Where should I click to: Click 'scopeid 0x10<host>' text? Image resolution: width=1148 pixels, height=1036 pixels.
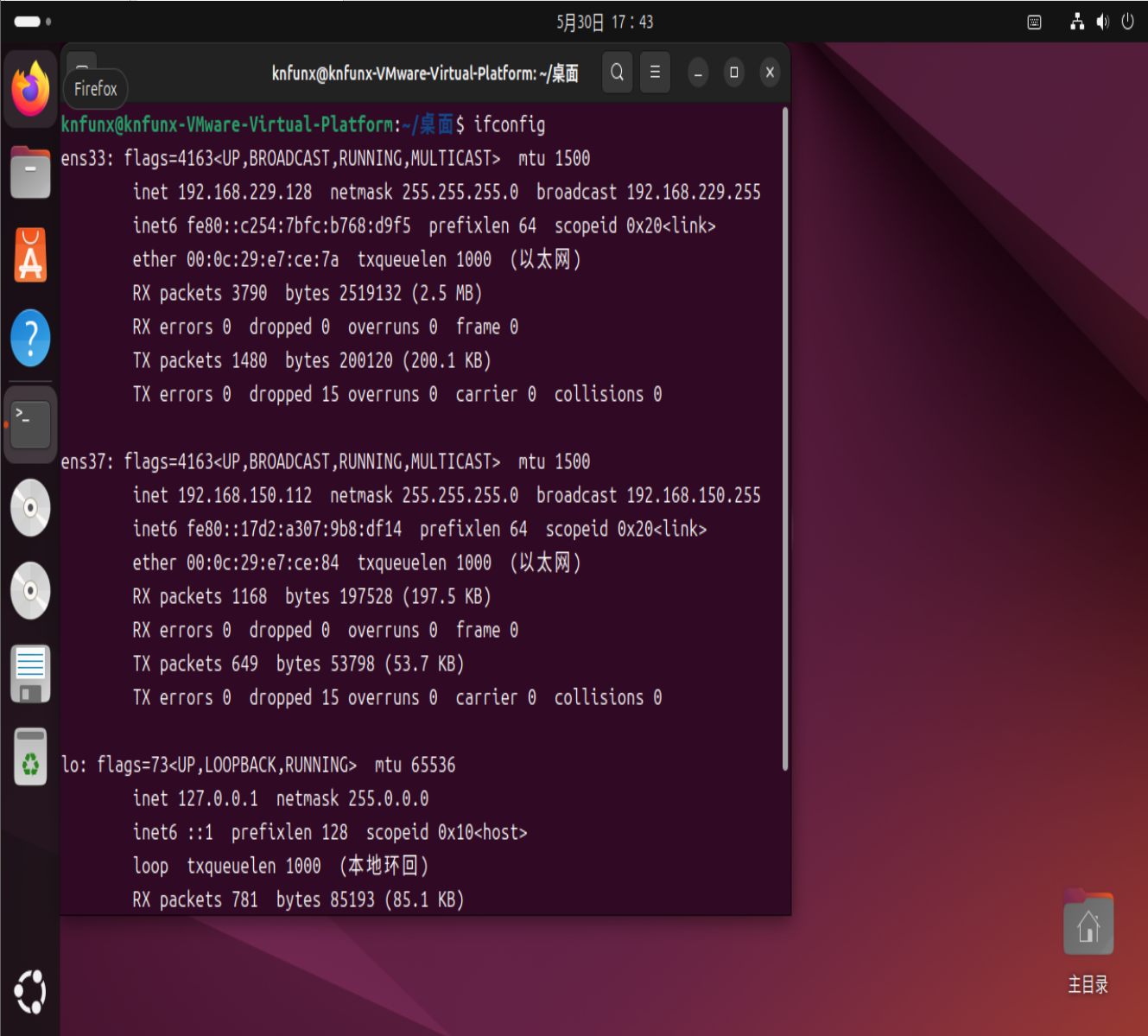(447, 832)
